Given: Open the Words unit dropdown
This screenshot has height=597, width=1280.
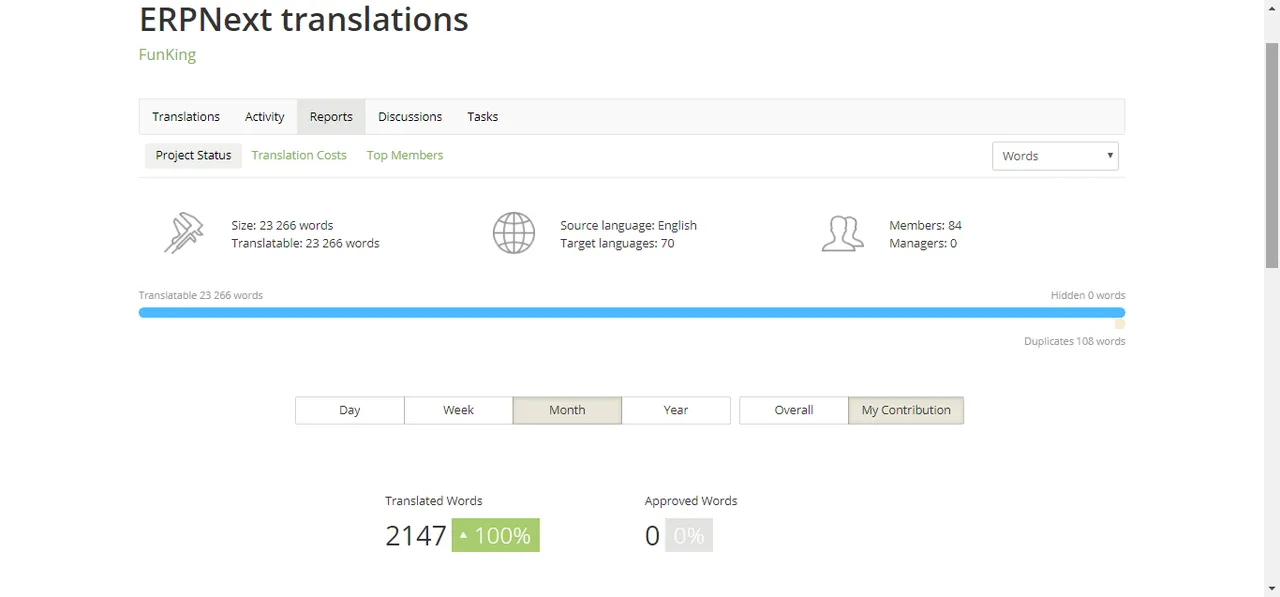Looking at the screenshot, I should 1055,156.
